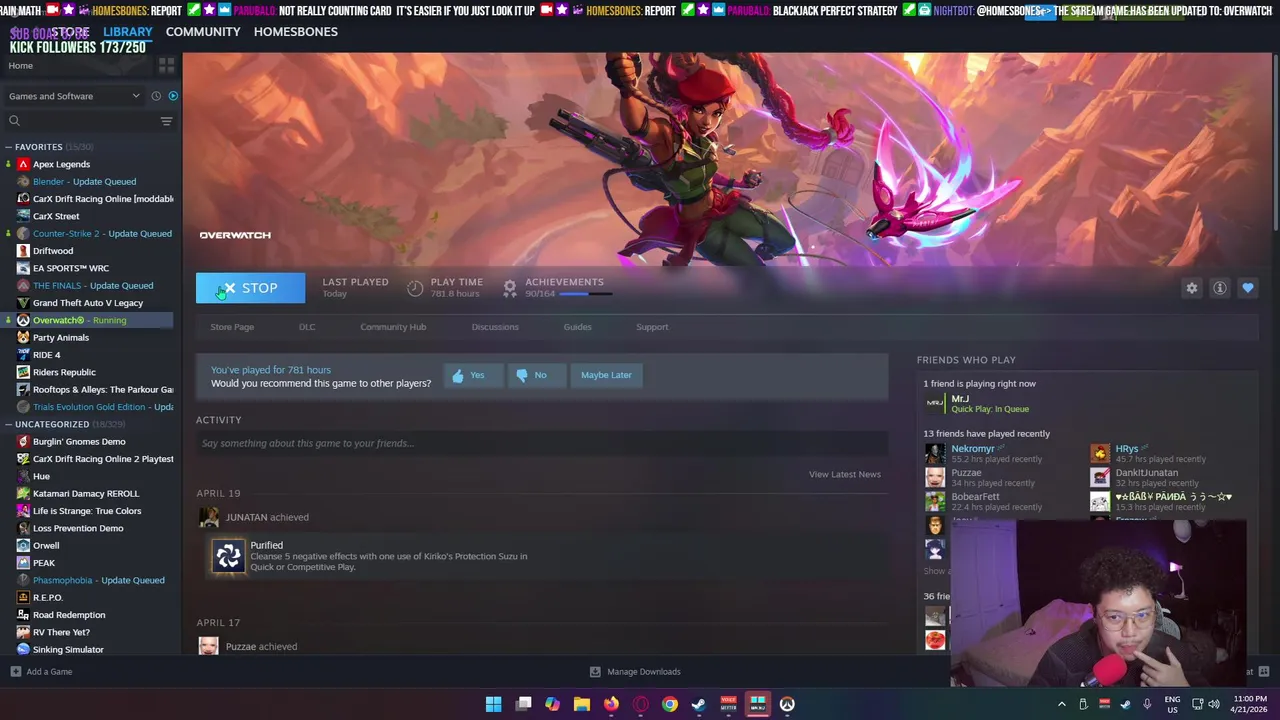Select Overwatch running entry in sidebar
1280x720 pixels.
(x=87, y=320)
